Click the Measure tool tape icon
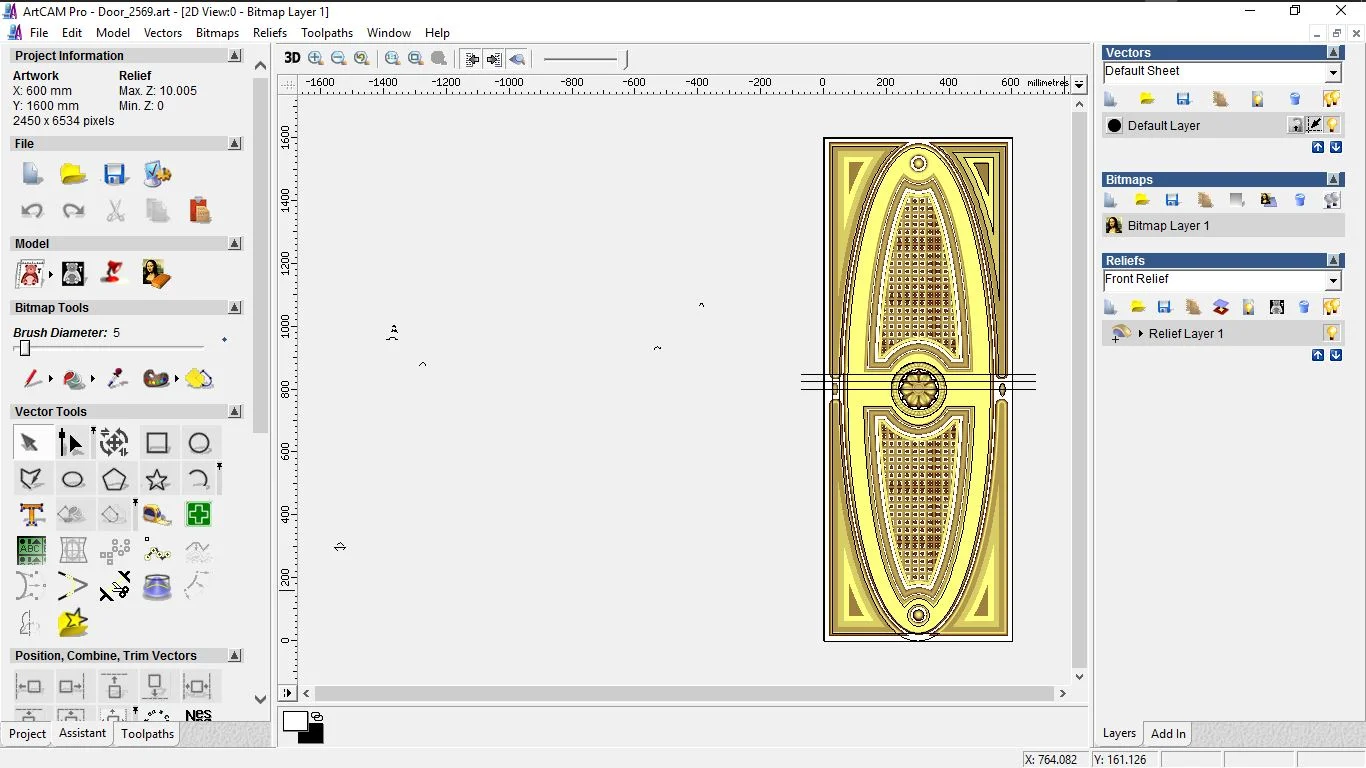The image size is (1366, 768). pos(157,515)
